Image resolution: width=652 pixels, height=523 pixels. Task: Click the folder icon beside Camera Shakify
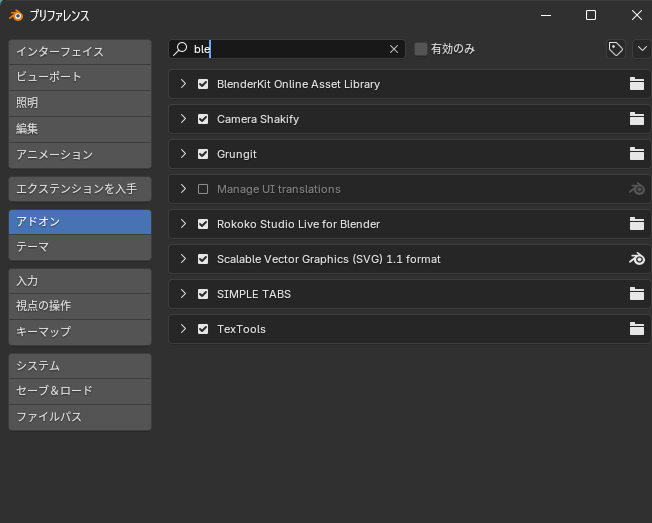coord(636,119)
